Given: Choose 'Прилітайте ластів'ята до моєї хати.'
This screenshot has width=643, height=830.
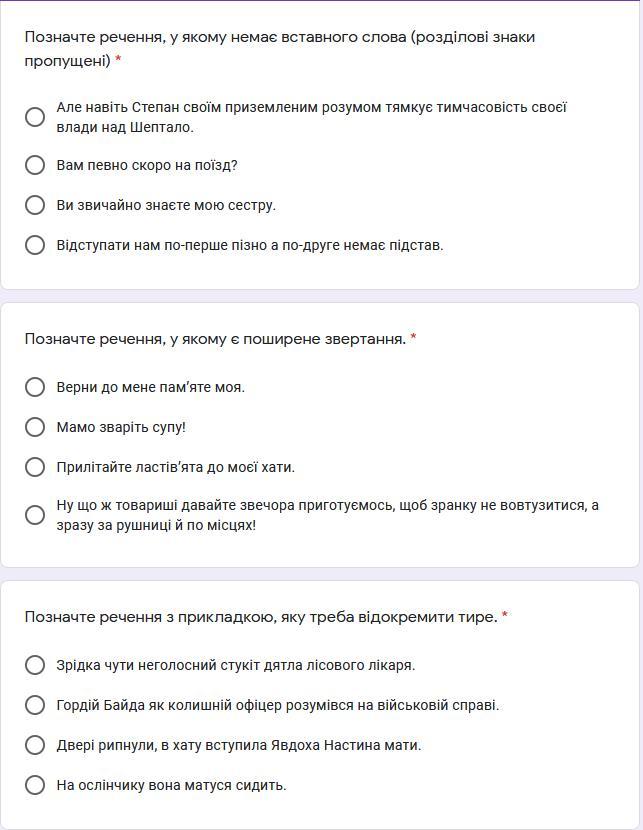Looking at the screenshot, I should pyautogui.click(x=35, y=467).
